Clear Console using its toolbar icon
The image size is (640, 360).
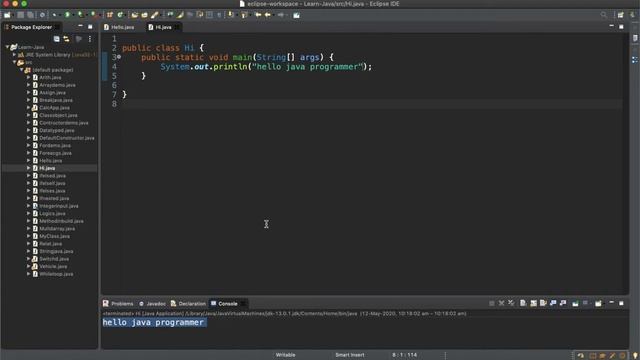coord(523,303)
